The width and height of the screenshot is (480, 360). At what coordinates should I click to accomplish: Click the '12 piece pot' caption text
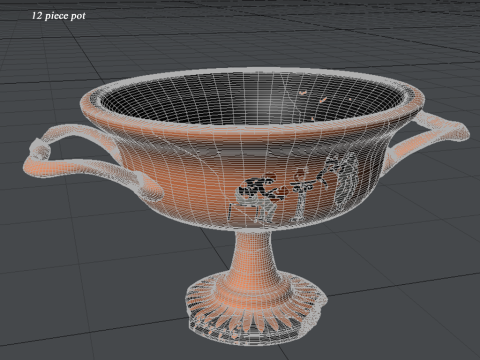tap(59, 16)
